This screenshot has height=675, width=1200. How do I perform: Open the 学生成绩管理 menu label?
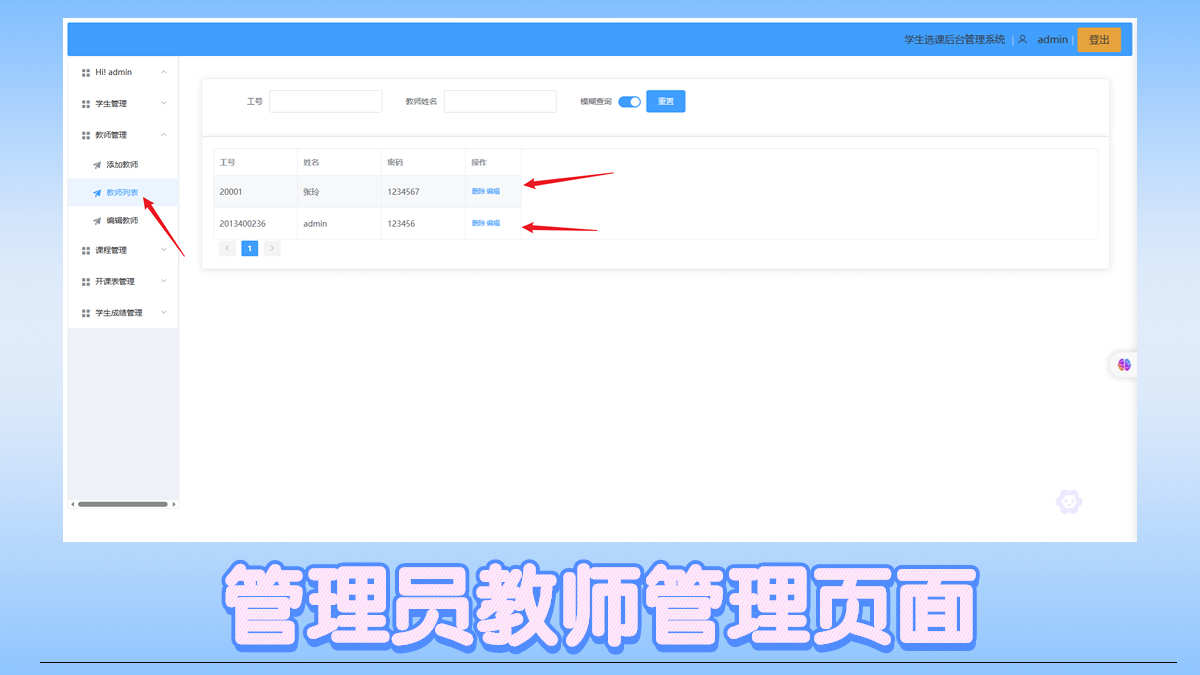click(119, 313)
